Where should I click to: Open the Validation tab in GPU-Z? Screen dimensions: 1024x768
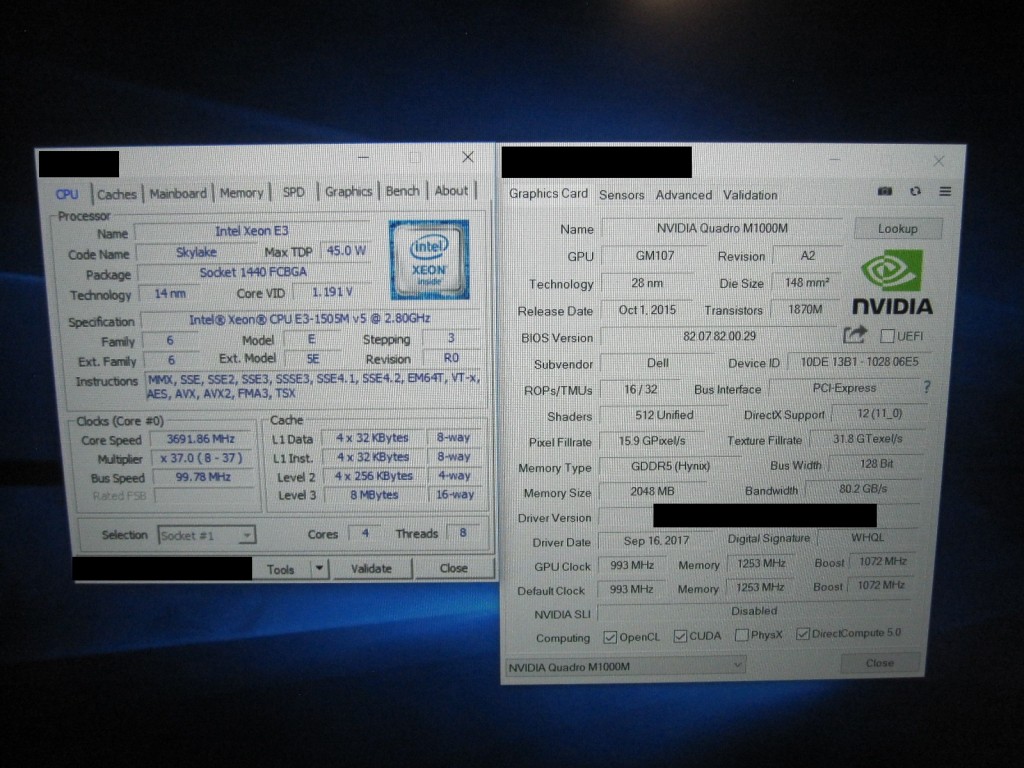point(750,195)
